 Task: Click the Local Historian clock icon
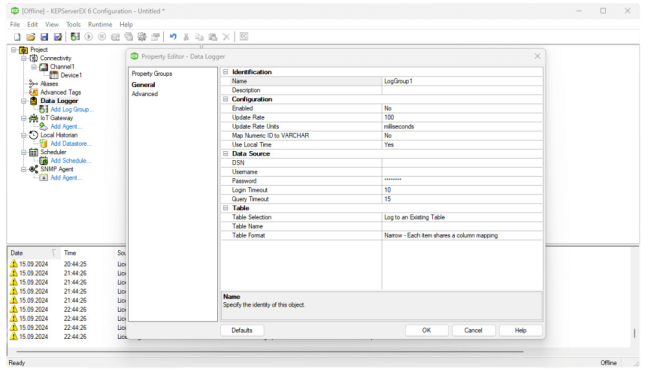[x=33, y=135]
